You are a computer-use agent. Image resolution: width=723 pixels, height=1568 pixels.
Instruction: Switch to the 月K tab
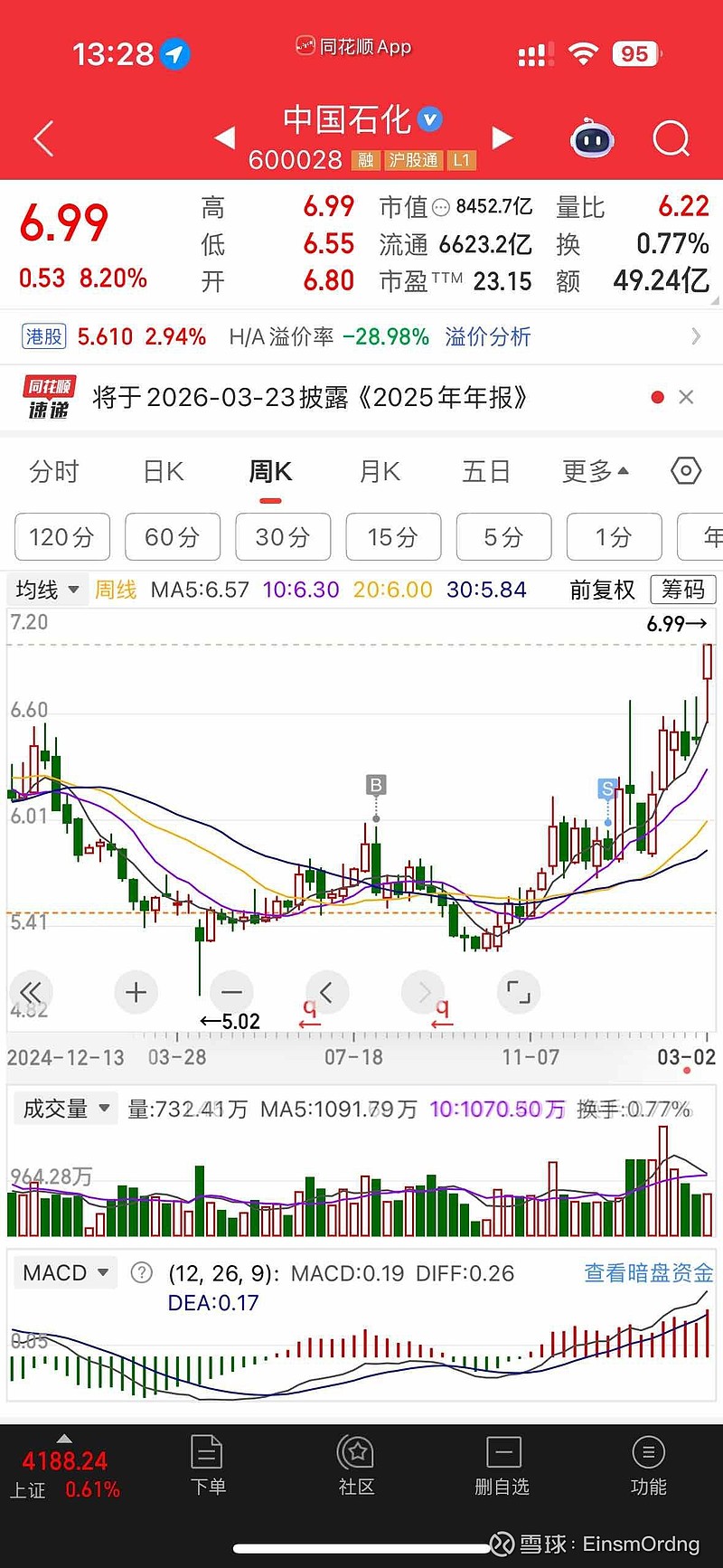380,471
